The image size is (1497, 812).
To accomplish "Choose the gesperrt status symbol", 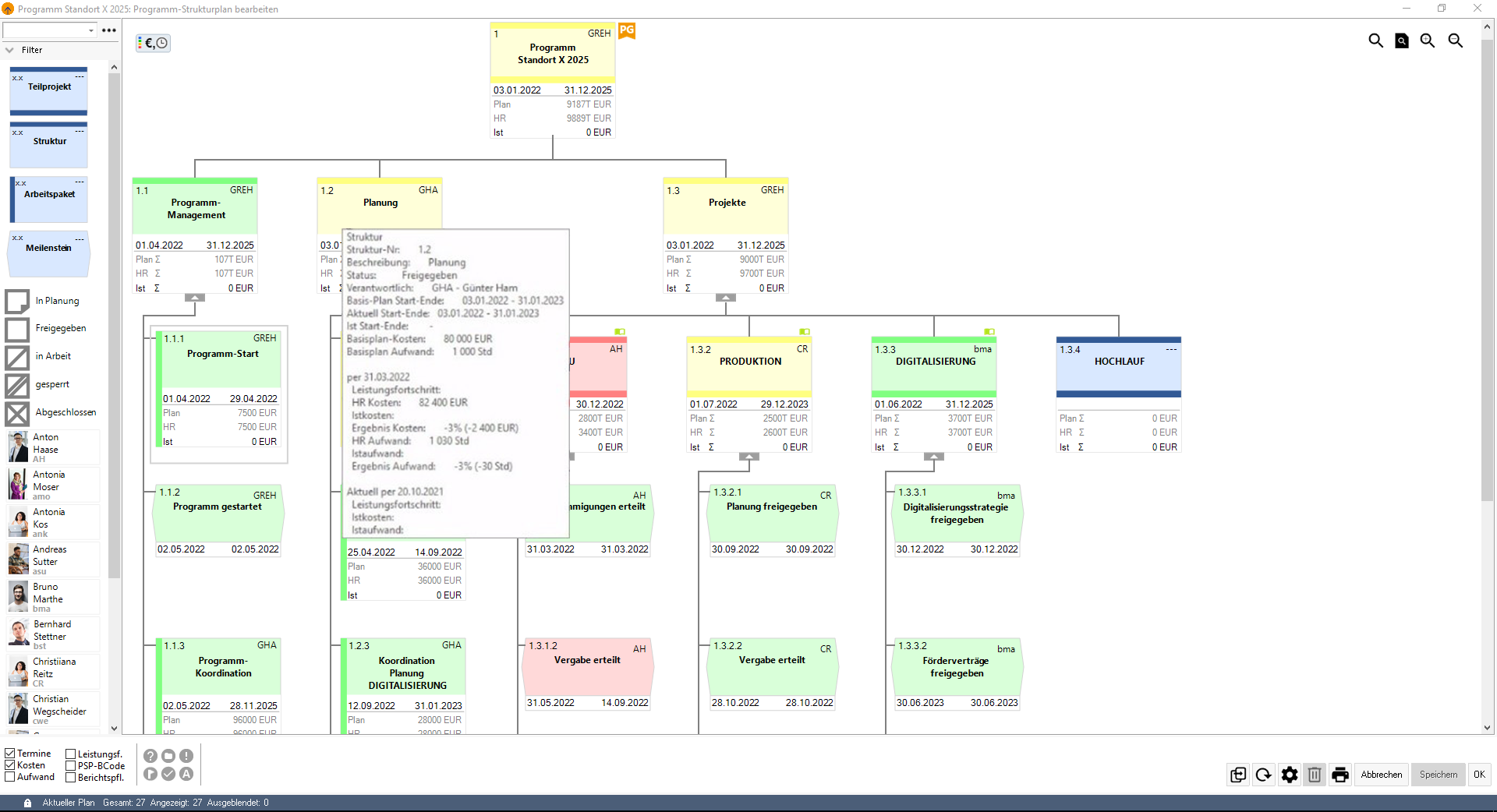I will (17, 385).
